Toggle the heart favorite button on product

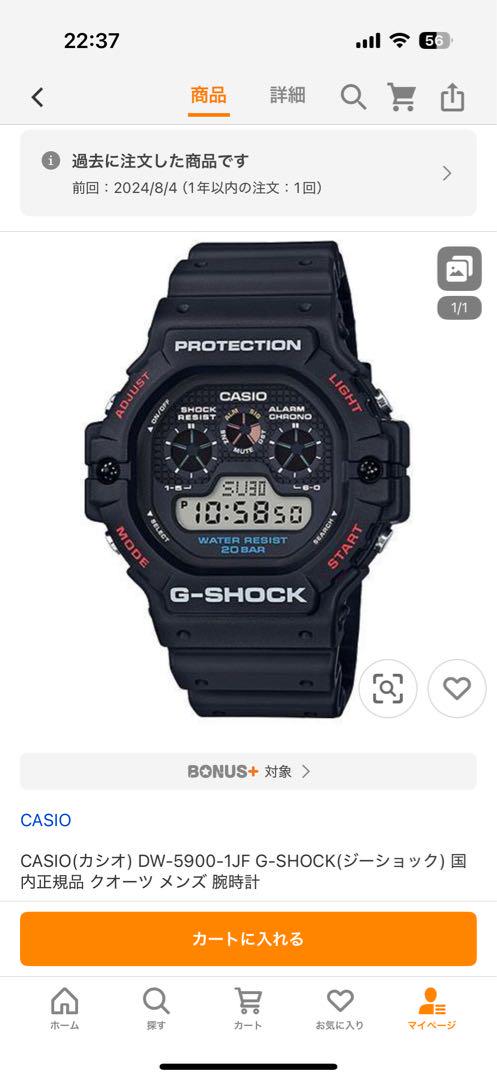pyautogui.click(x=457, y=689)
